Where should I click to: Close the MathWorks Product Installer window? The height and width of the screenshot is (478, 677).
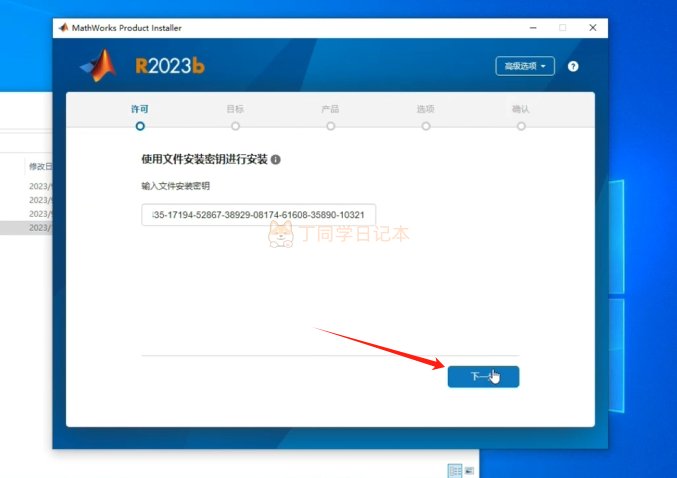[x=593, y=28]
